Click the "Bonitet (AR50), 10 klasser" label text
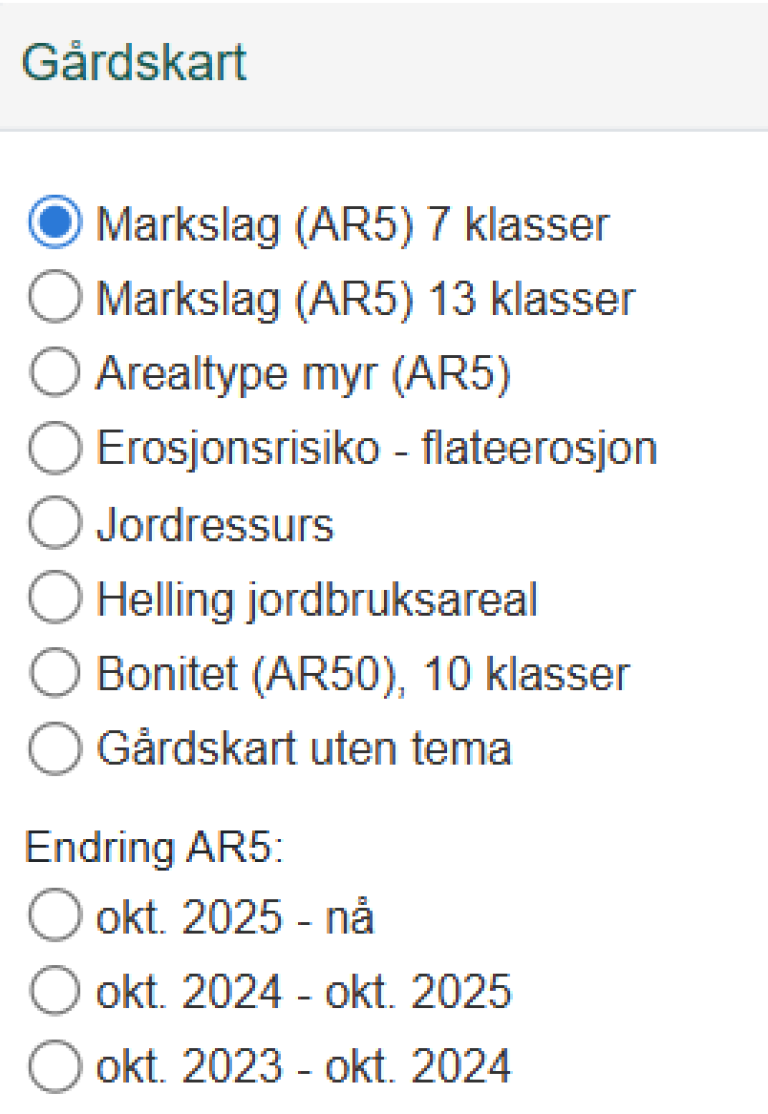 click(x=363, y=674)
